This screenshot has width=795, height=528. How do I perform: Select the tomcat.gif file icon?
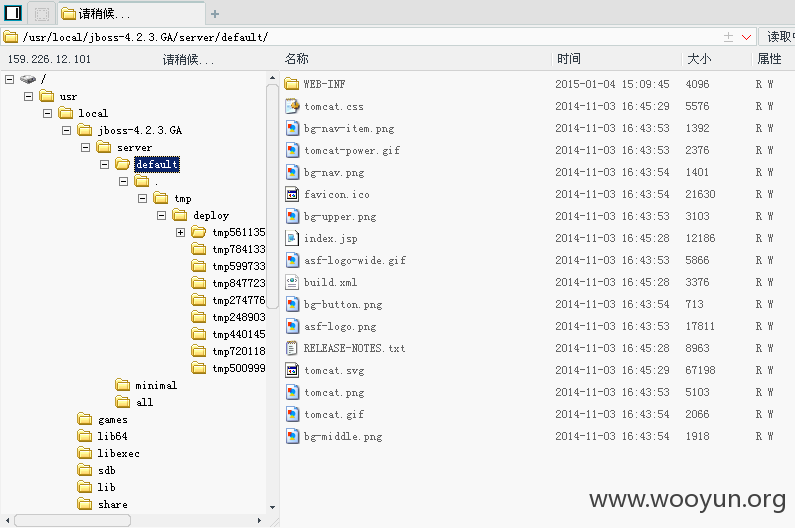coord(292,414)
